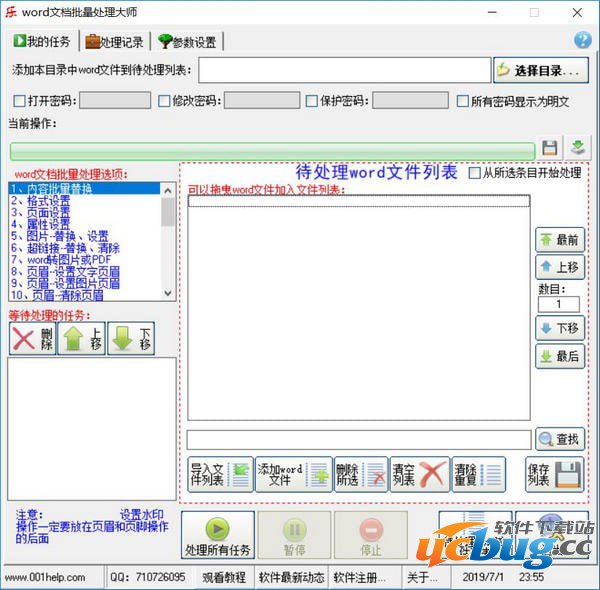Click www.001help.com in status bar

[x=45, y=577]
